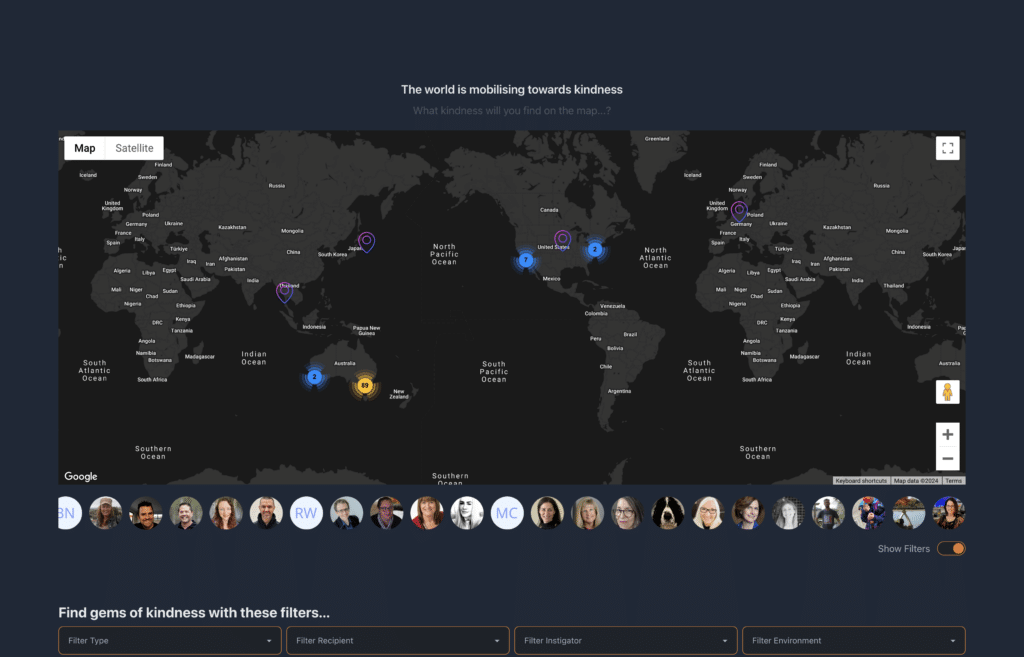Open the Filter Recipient dropdown
This screenshot has width=1024, height=657.
point(398,640)
